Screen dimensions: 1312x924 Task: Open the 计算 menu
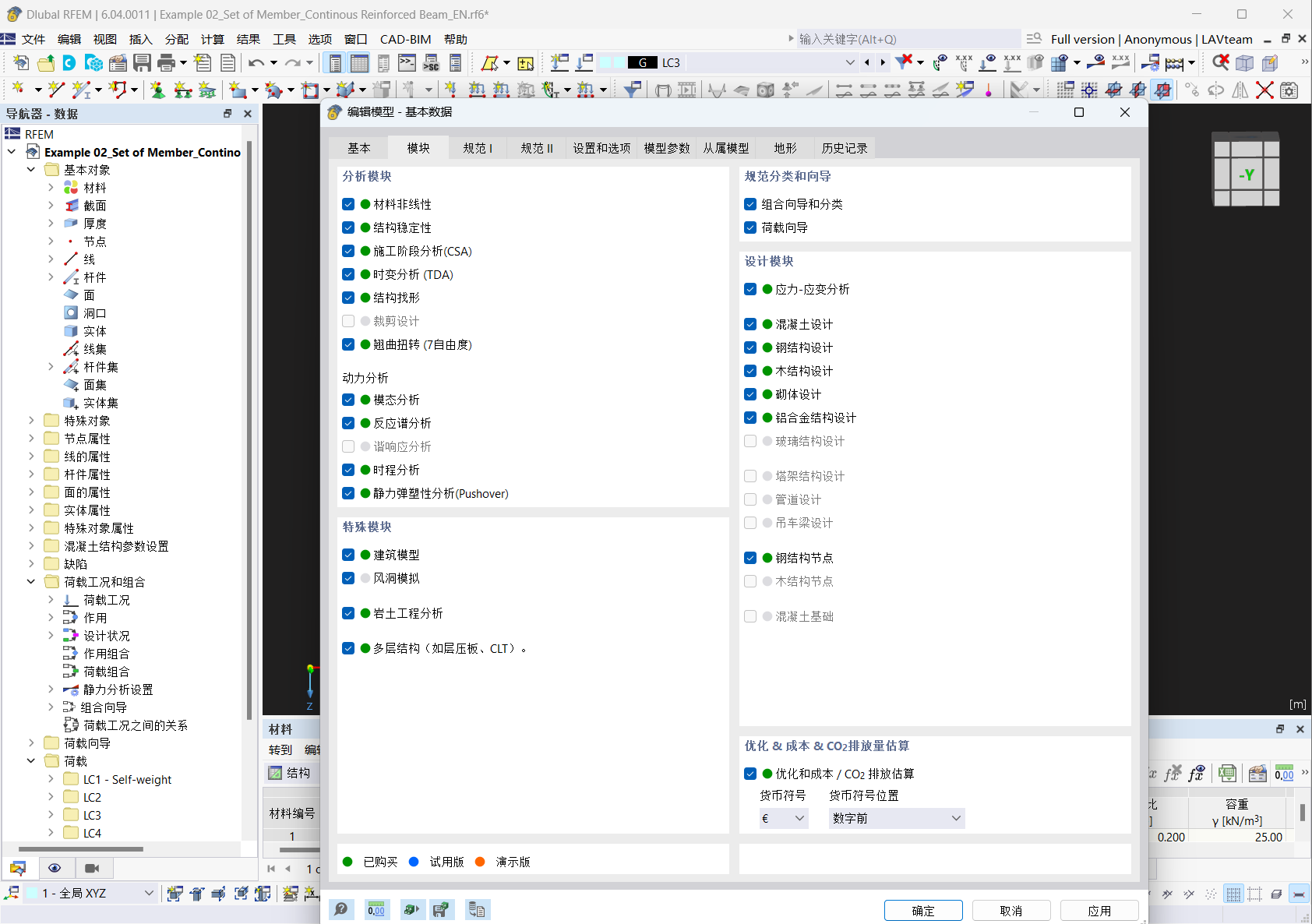212,40
